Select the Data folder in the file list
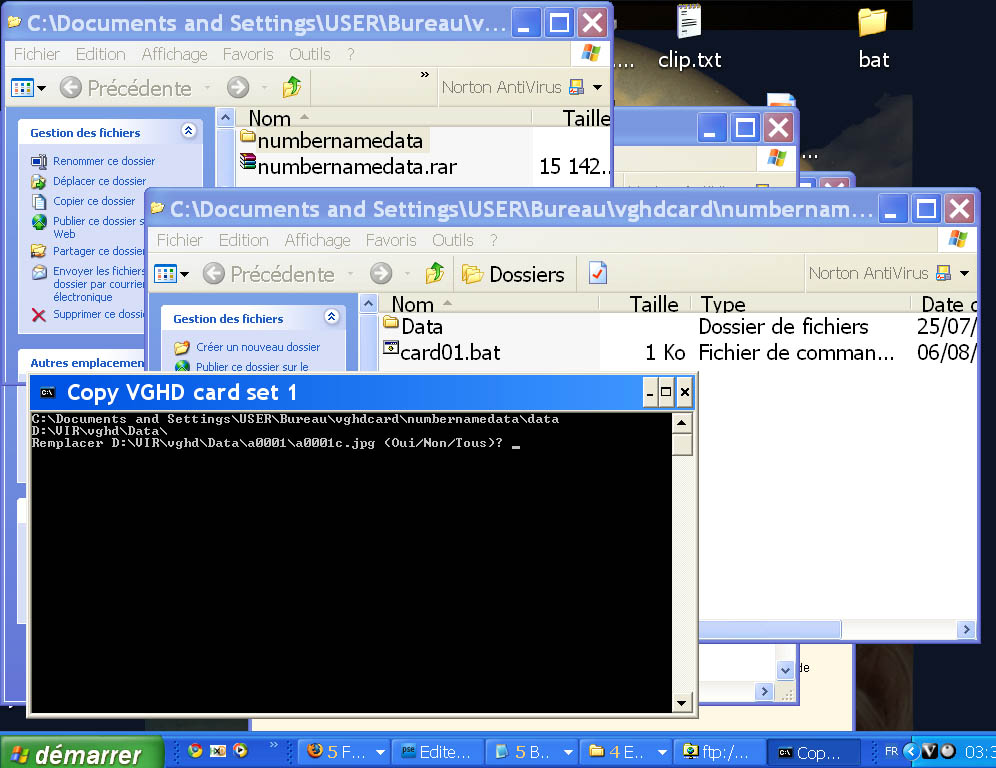 (x=420, y=326)
